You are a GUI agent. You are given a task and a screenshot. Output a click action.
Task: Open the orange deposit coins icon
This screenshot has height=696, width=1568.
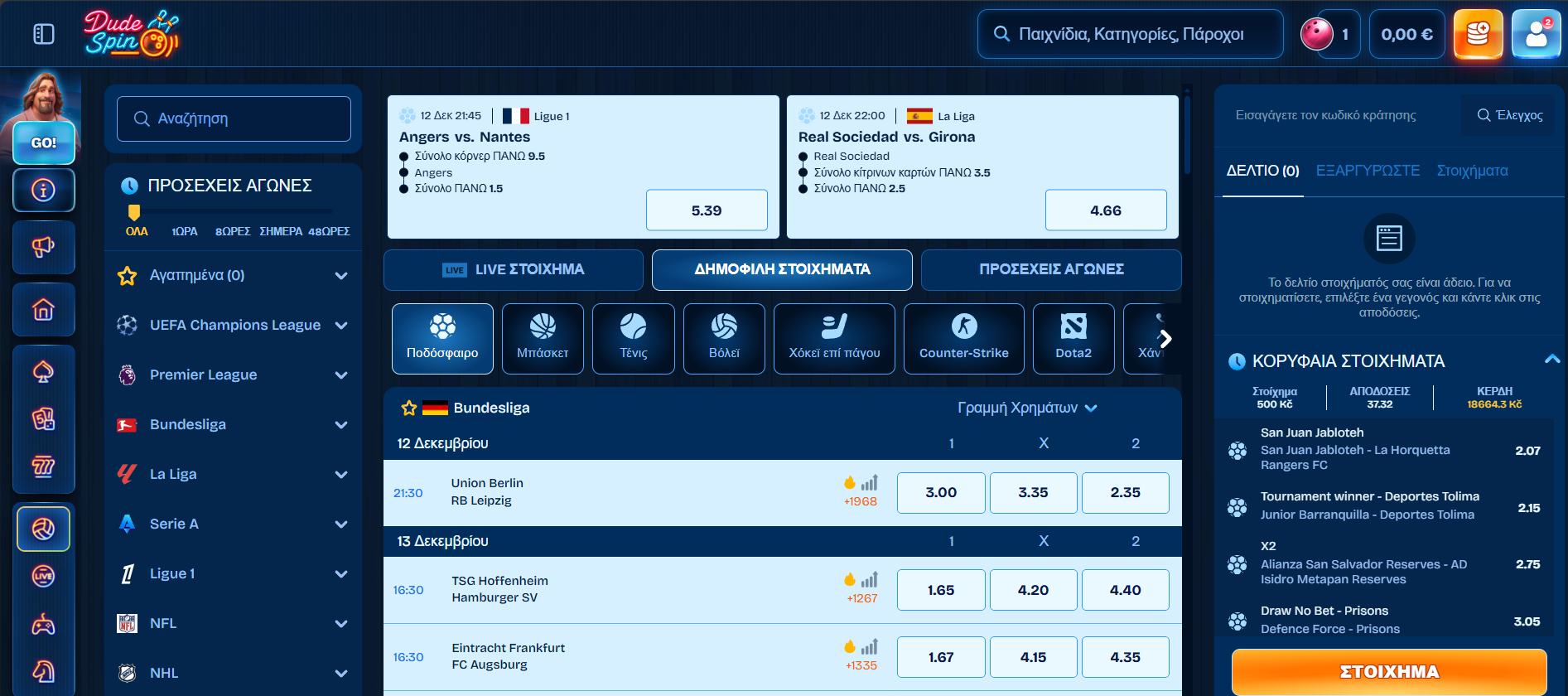[1478, 34]
